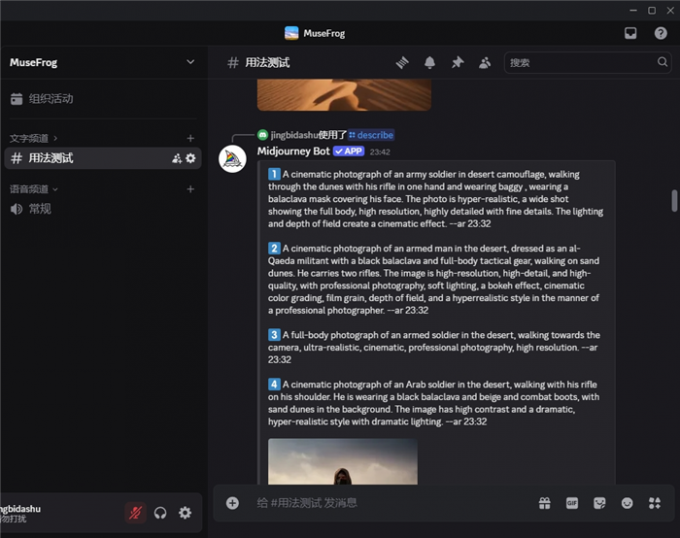Open user settings gear at bottom
680x538 pixels.
pyautogui.click(x=185, y=513)
